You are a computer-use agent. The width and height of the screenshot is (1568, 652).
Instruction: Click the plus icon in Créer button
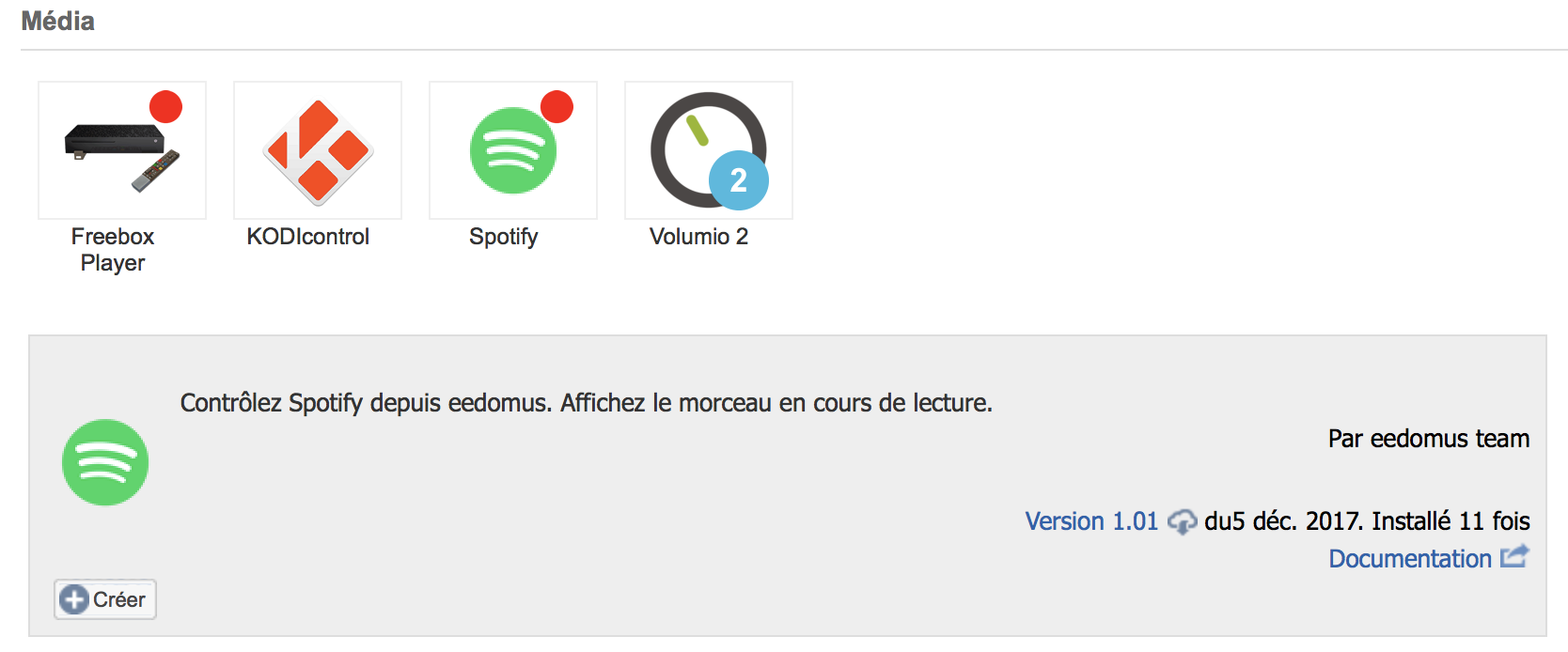point(74,599)
